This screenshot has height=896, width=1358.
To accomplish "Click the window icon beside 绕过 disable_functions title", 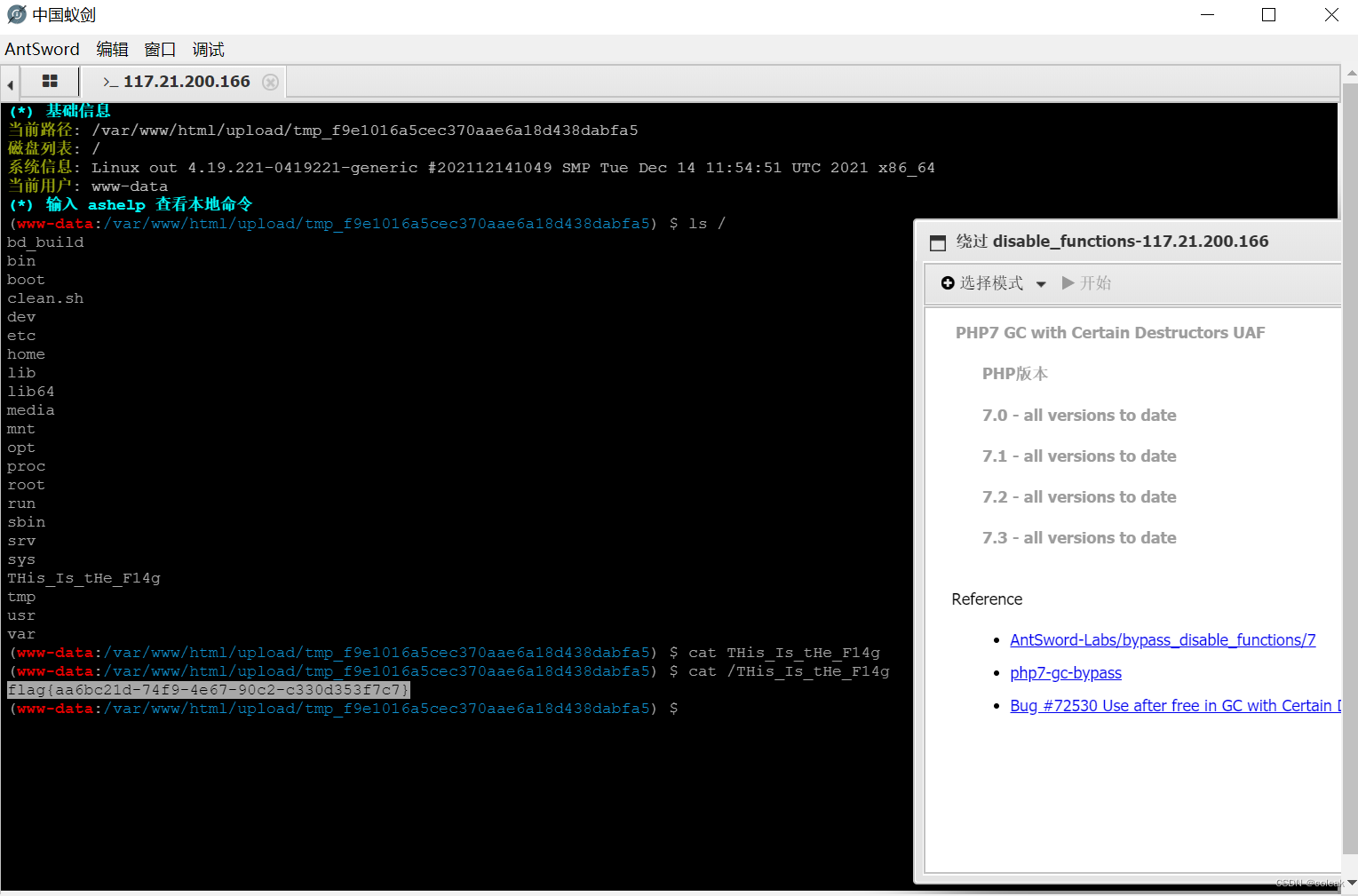I will coord(938,242).
